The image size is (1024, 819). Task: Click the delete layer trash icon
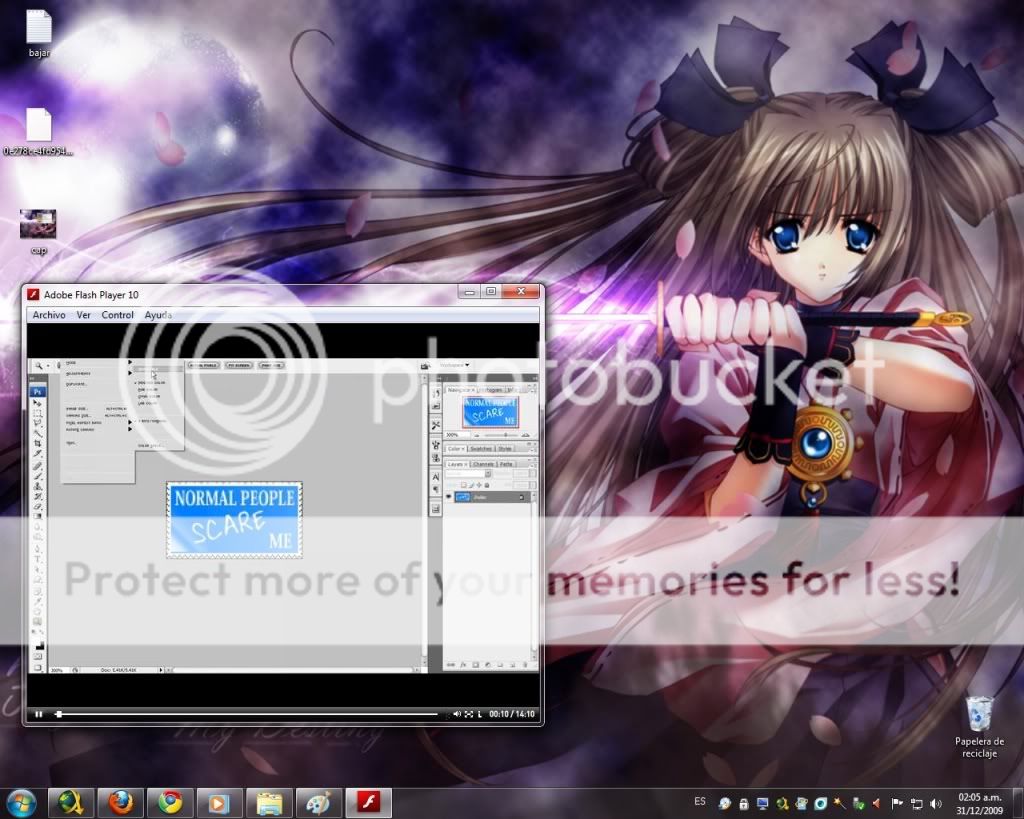525,665
